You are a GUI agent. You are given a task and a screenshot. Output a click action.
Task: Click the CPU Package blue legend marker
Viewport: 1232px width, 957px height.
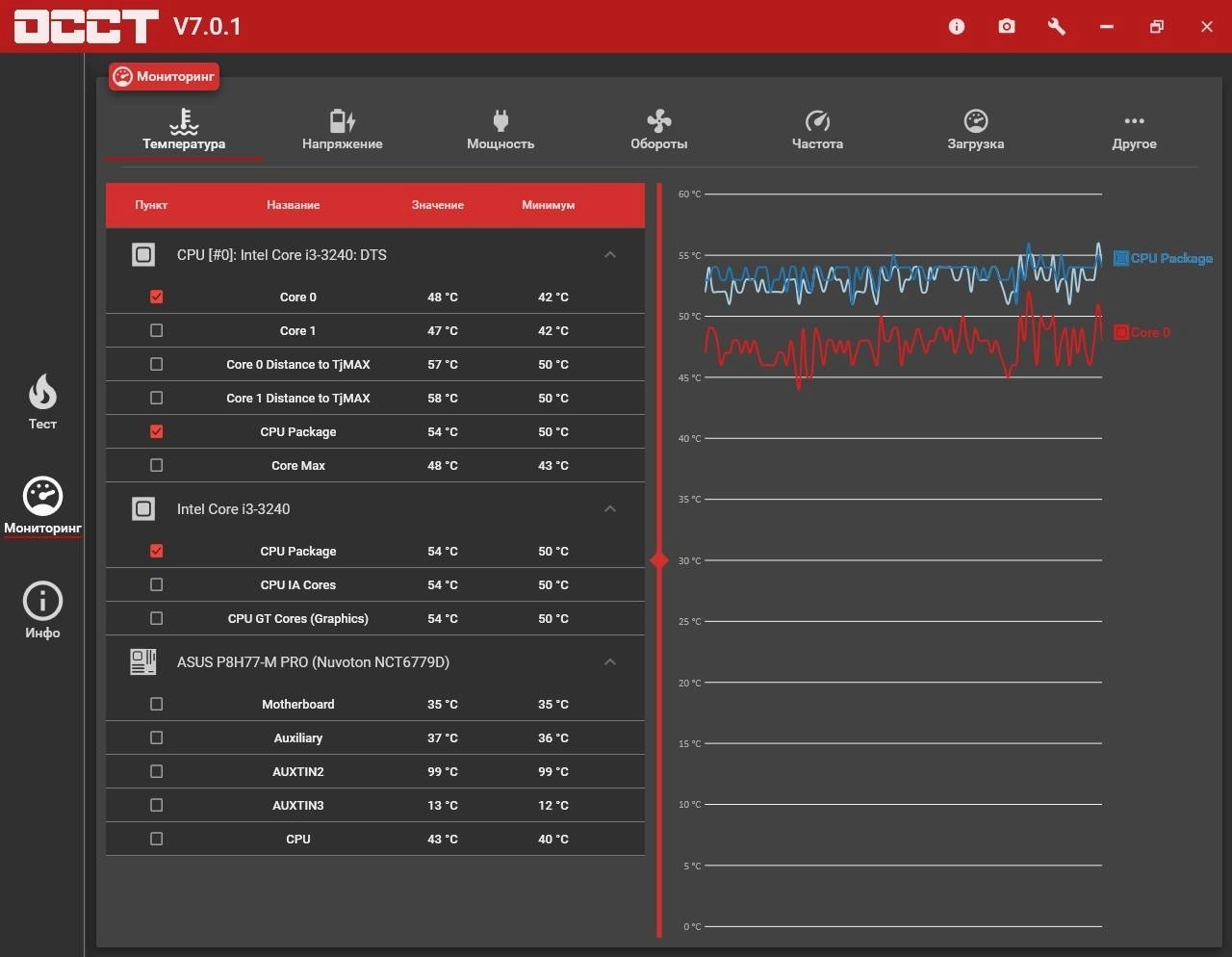coord(1121,258)
